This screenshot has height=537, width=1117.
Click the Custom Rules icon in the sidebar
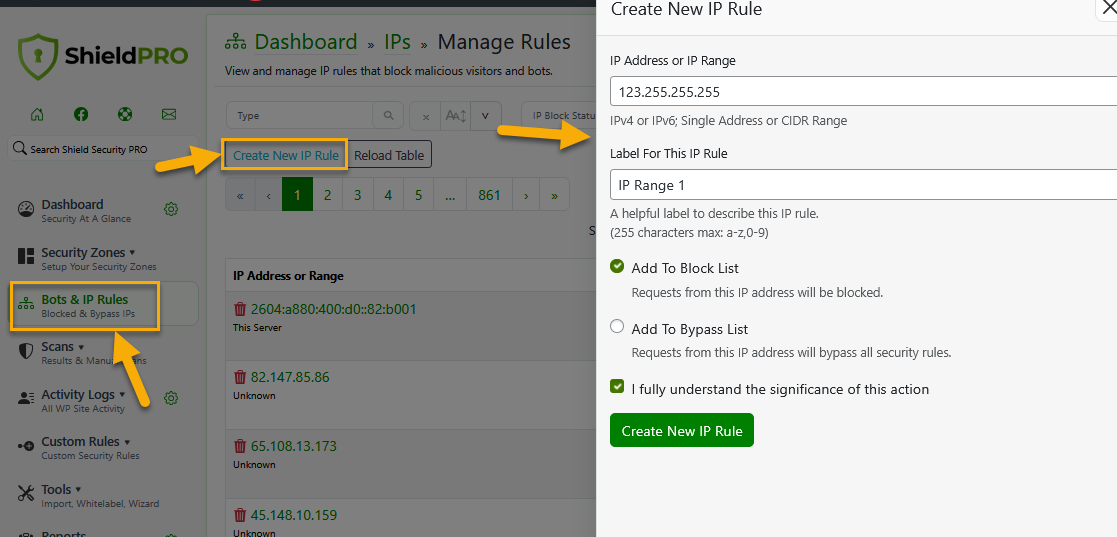[26, 446]
